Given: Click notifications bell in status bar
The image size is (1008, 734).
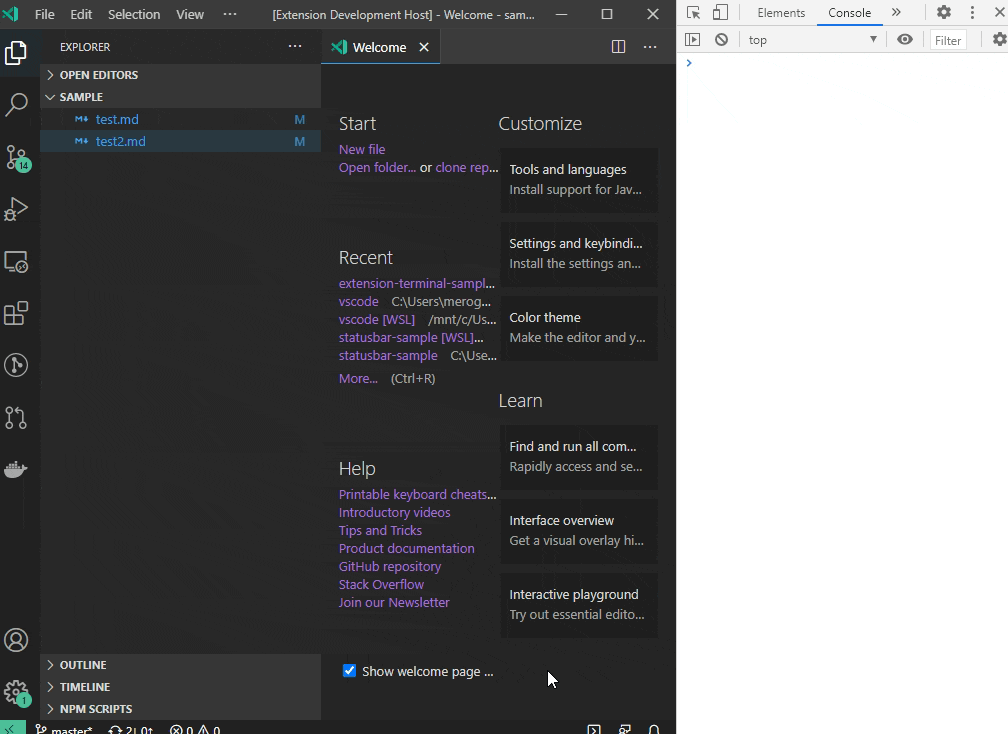Looking at the screenshot, I should (654, 730).
